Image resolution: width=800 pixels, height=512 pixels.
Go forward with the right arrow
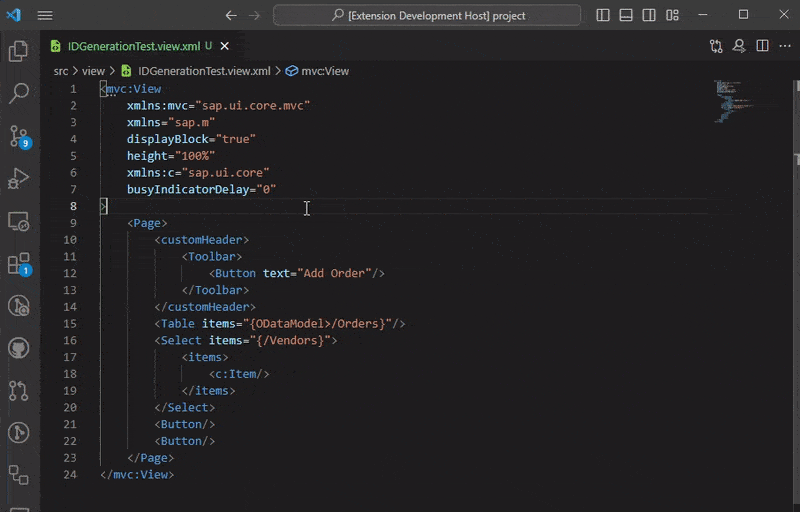pyautogui.click(x=254, y=16)
